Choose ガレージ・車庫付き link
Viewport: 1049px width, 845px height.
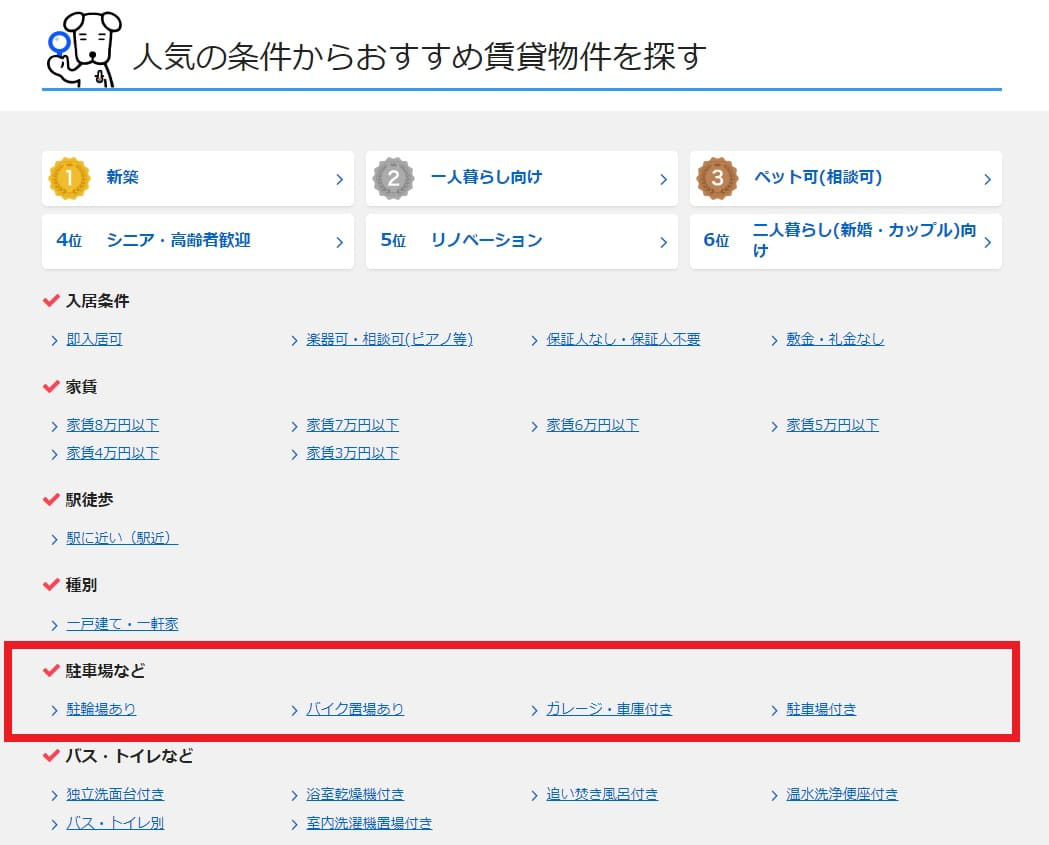(609, 709)
